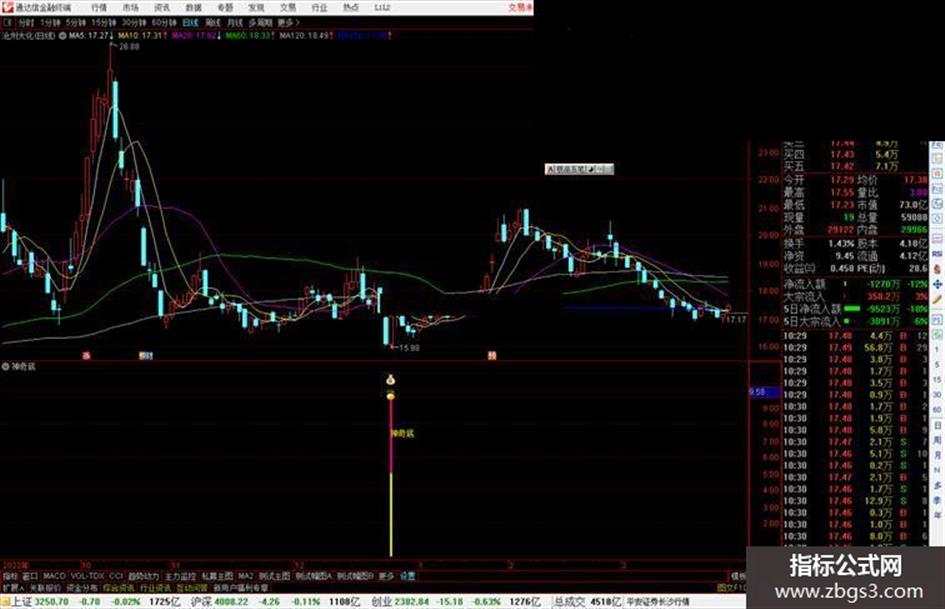Select the pencil drawing tool icon
Viewport: 945px width, 609px height.
937,299
